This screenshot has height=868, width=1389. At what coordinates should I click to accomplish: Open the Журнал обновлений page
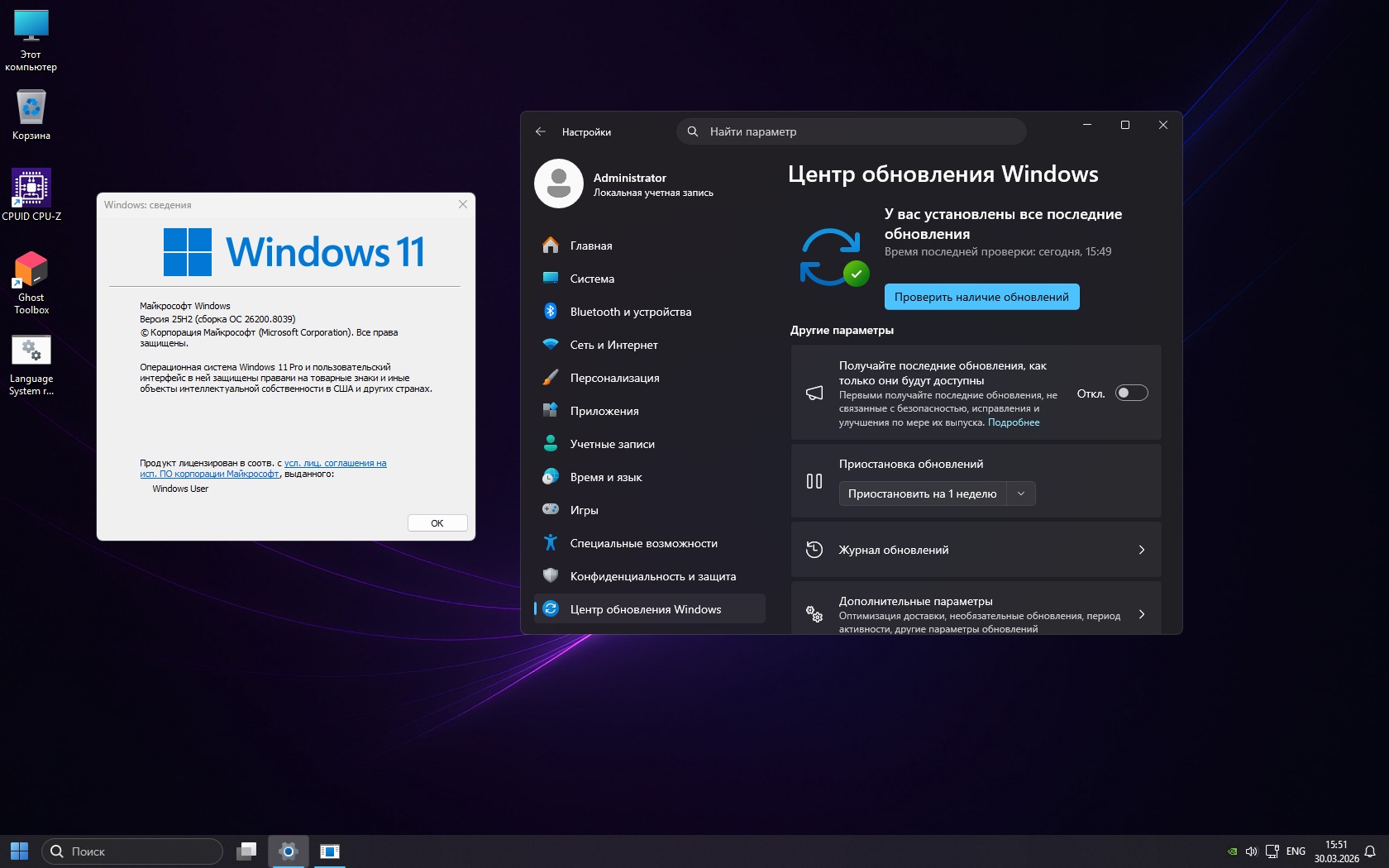point(976,549)
